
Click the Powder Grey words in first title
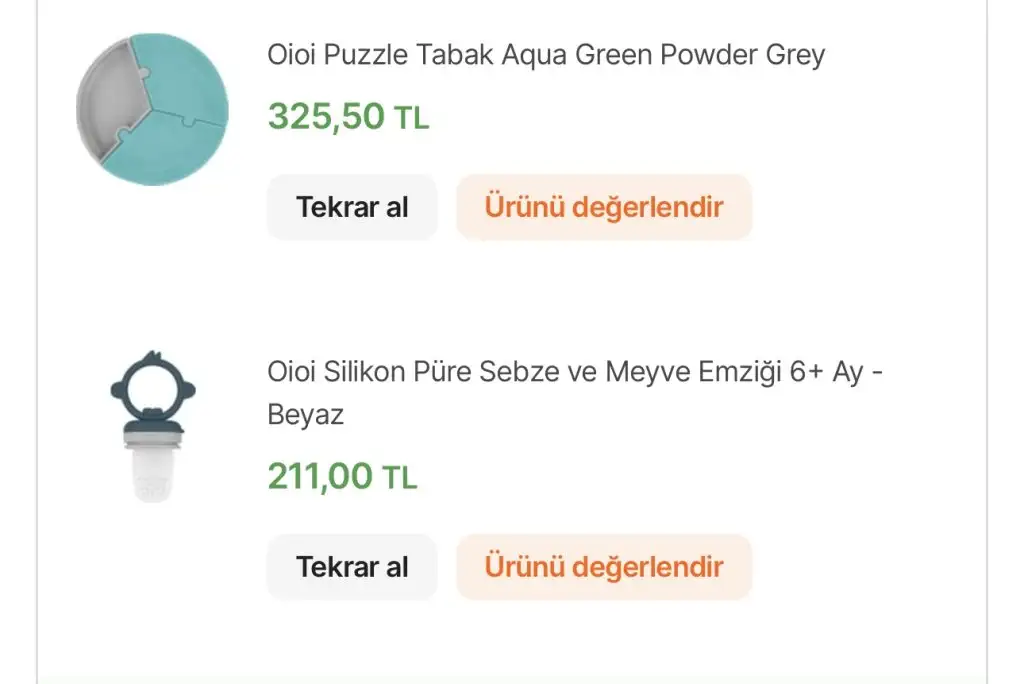pos(743,55)
